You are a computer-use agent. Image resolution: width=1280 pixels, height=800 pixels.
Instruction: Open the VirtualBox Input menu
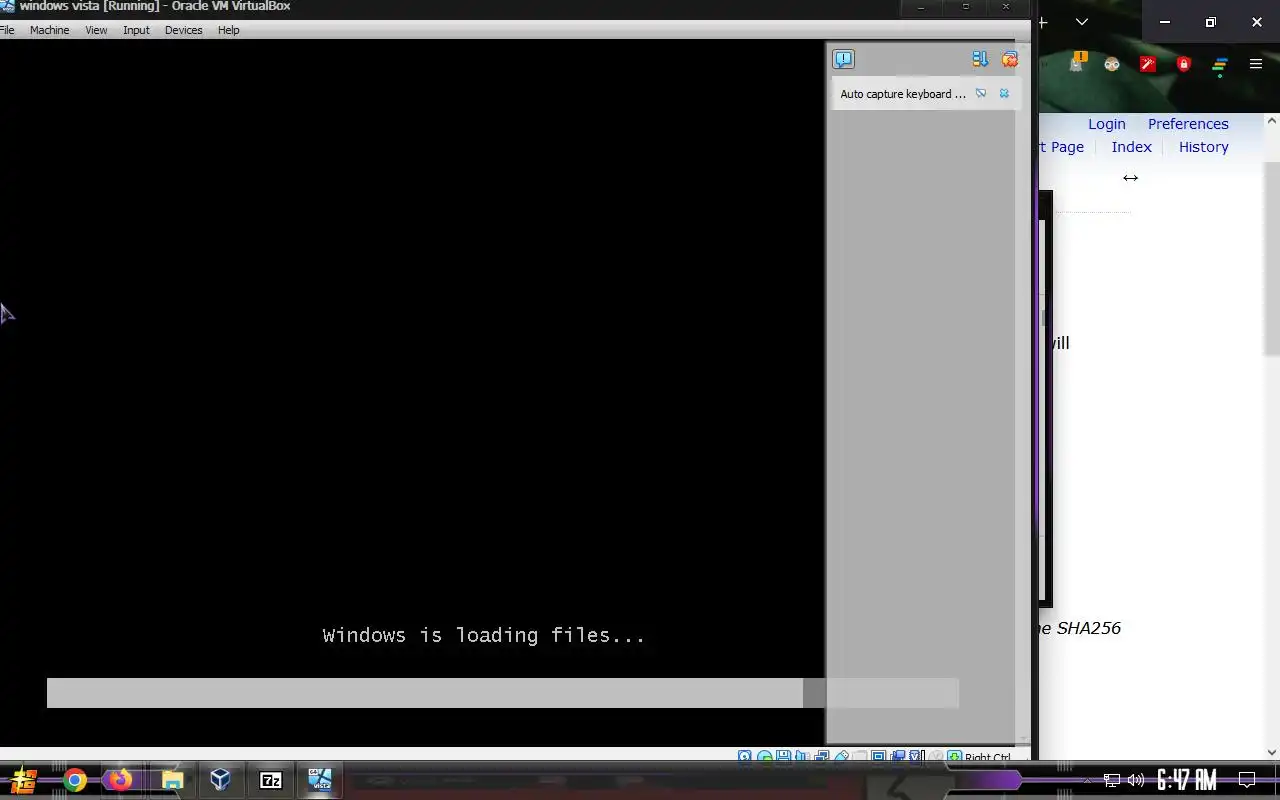pyautogui.click(x=136, y=30)
